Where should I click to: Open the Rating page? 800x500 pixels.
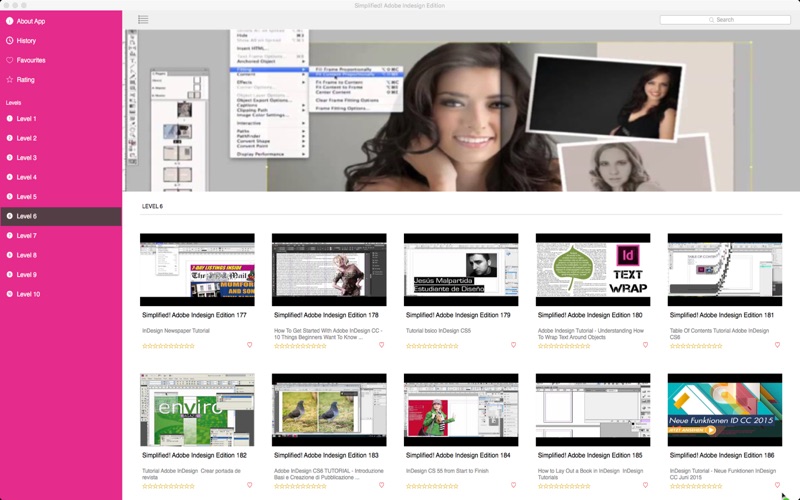[61, 79]
